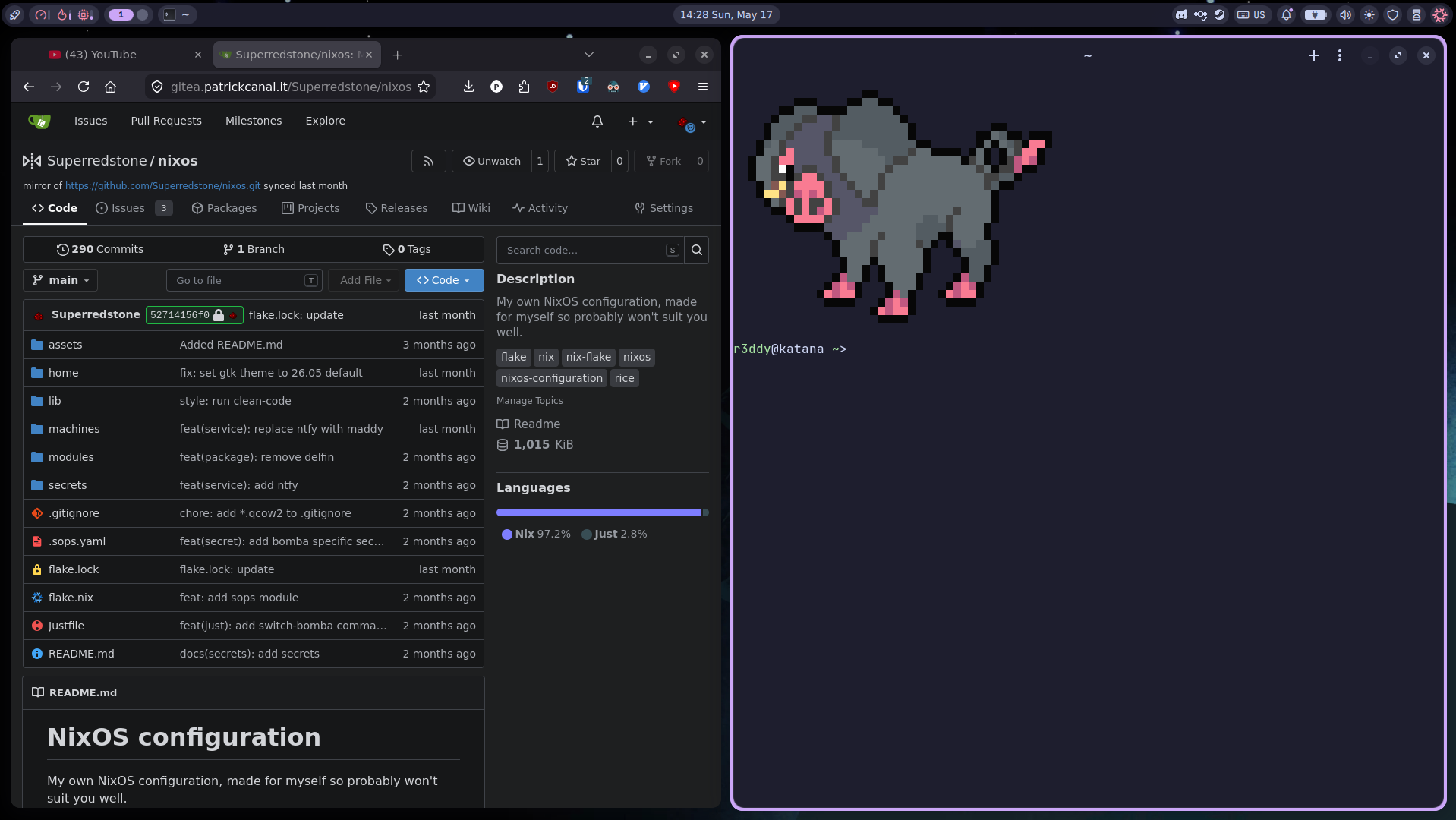Open the repository RSS feed
Screen dimensions: 1456x820
click(x=429, y=161)
